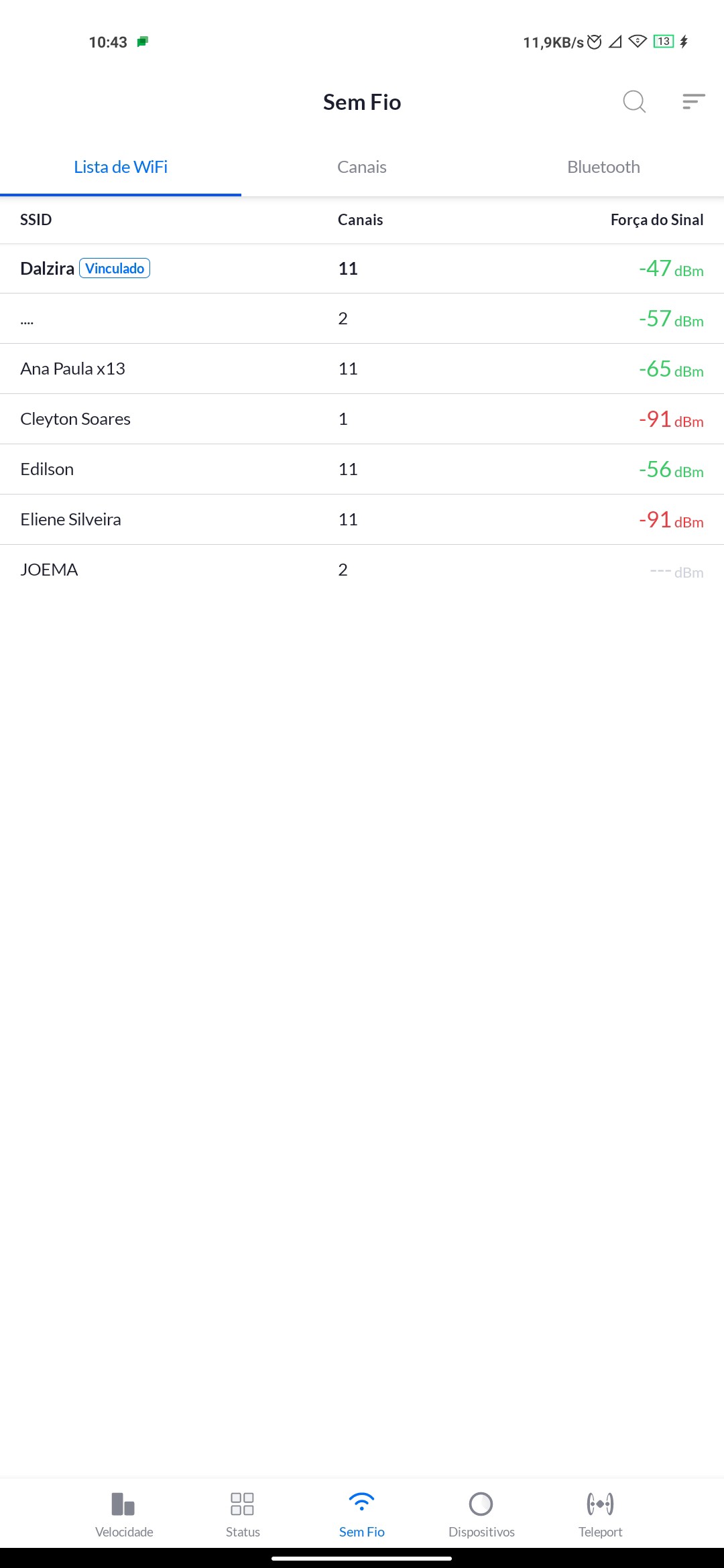The height and width of the screenshot is (1568, 724).
Task: Open the search magnifier icon
Action: pos(633,102)
